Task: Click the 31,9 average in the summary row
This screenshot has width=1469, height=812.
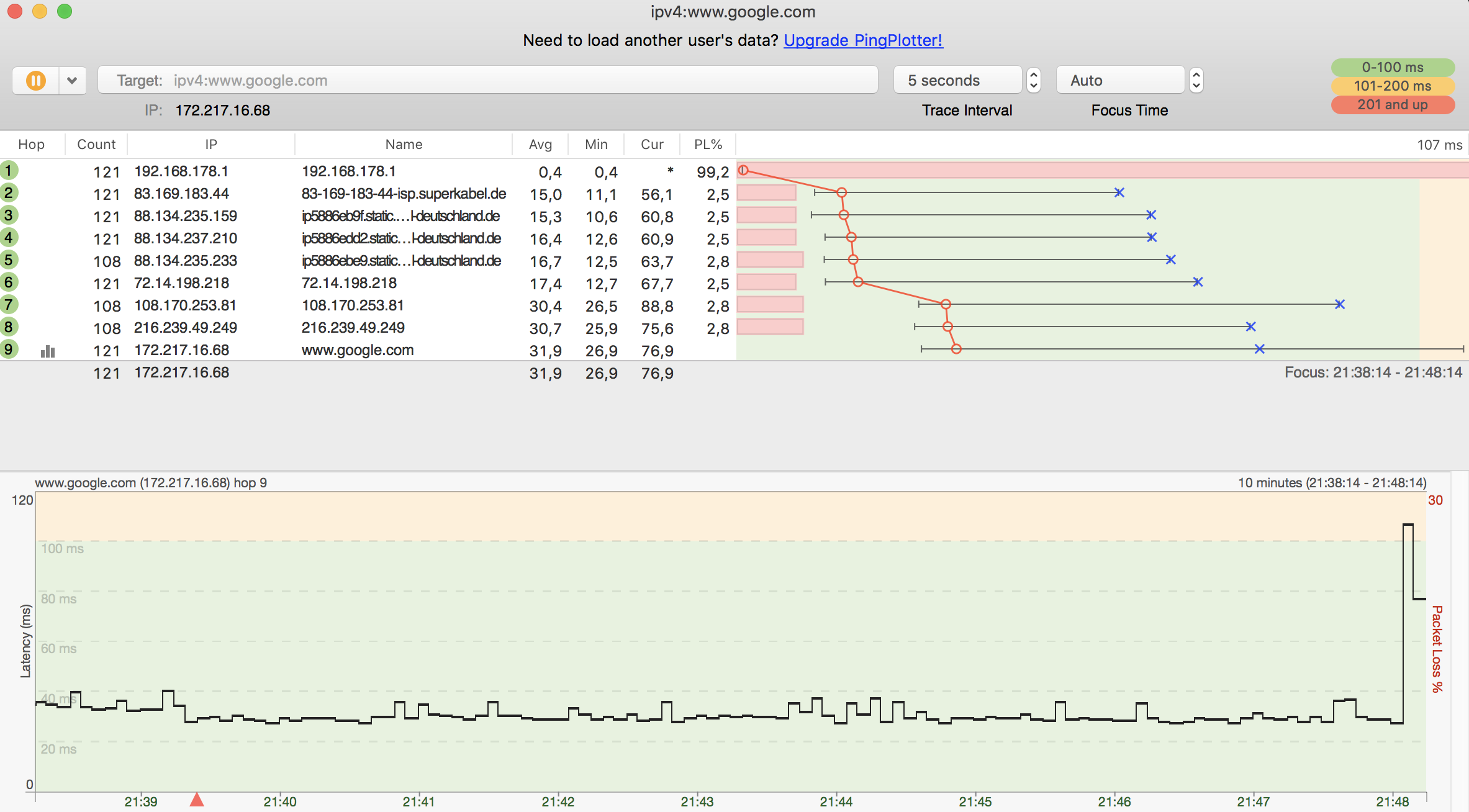Action: coord(545,373)
